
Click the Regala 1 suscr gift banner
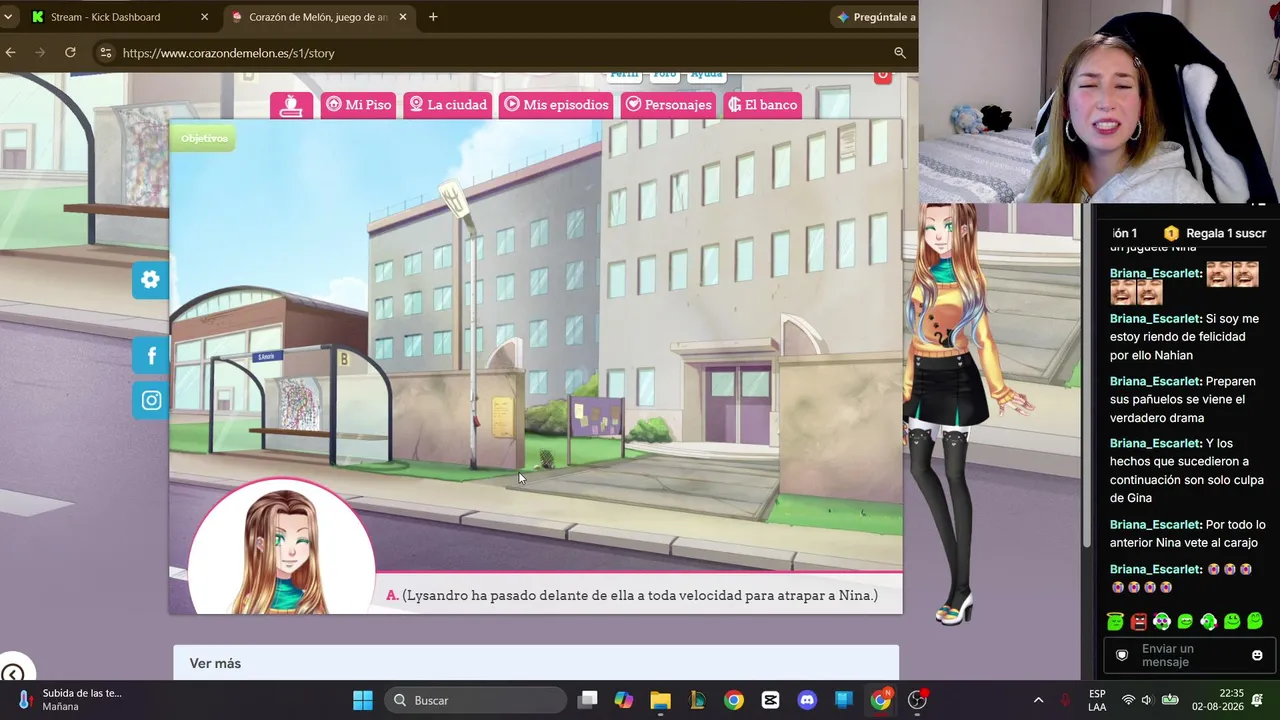click(x=1215, y=233)
